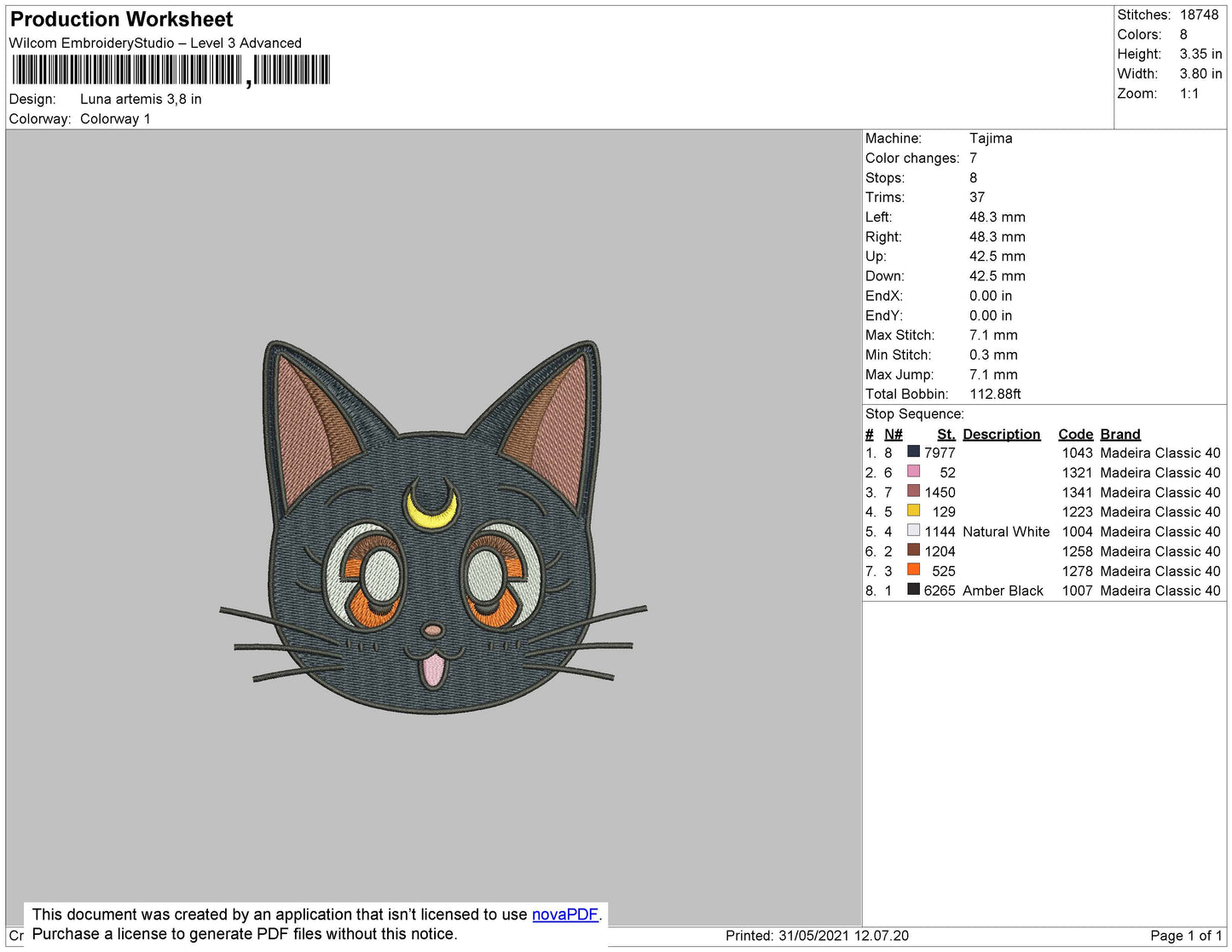
Task: Click the dark navy swatch for code 1043
Action: [x=913, y=452]
